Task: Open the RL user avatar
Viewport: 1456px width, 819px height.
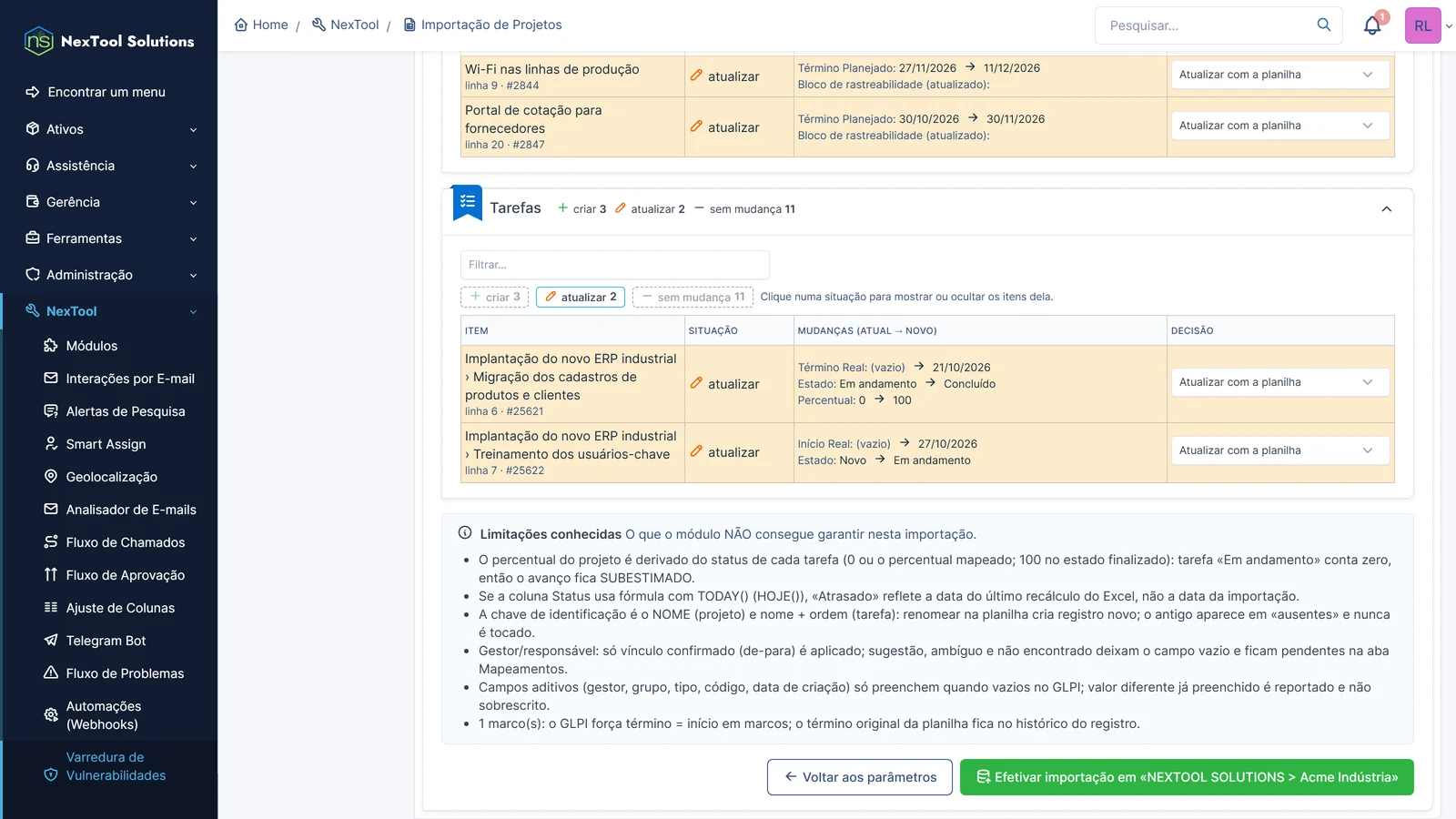Action: pos(1422,25)
